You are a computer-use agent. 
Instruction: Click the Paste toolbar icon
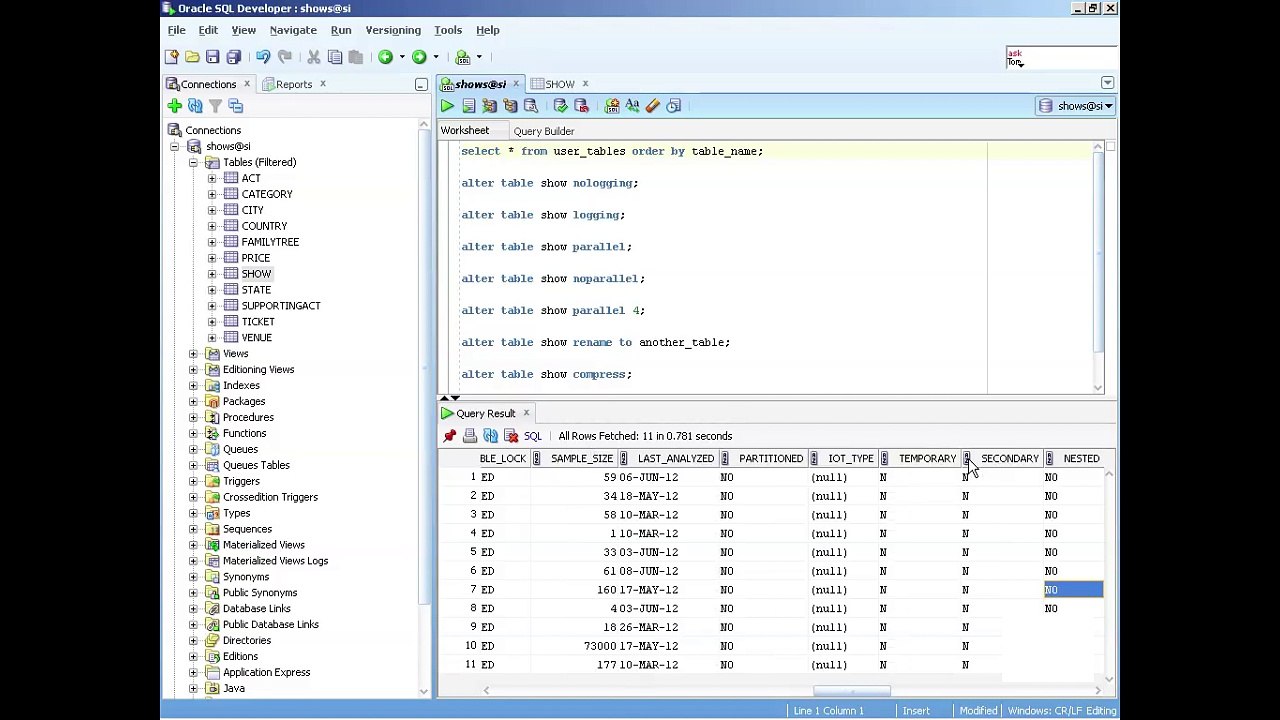pos(356,57)
